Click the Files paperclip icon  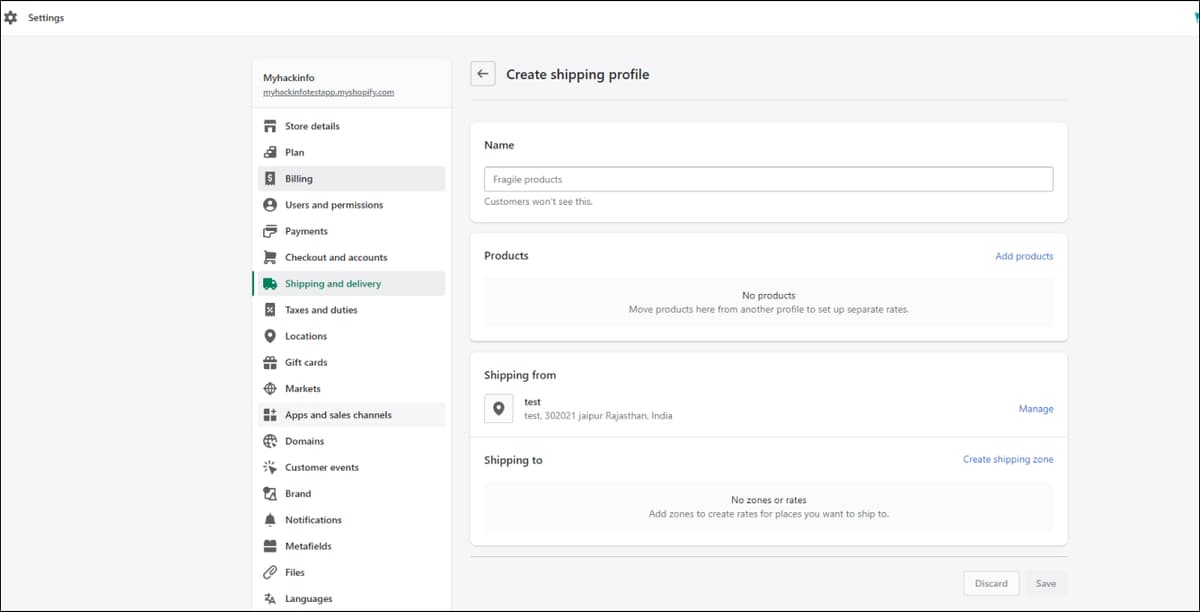point(269,572)
